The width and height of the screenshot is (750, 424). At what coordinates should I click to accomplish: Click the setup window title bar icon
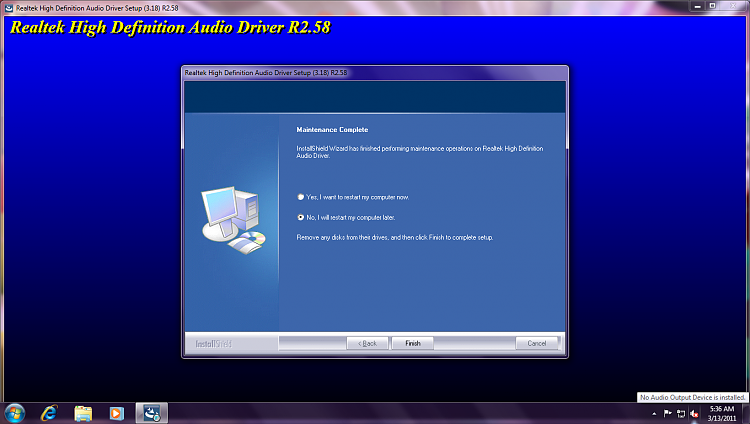pyautogui.click(x=9, y=8)
